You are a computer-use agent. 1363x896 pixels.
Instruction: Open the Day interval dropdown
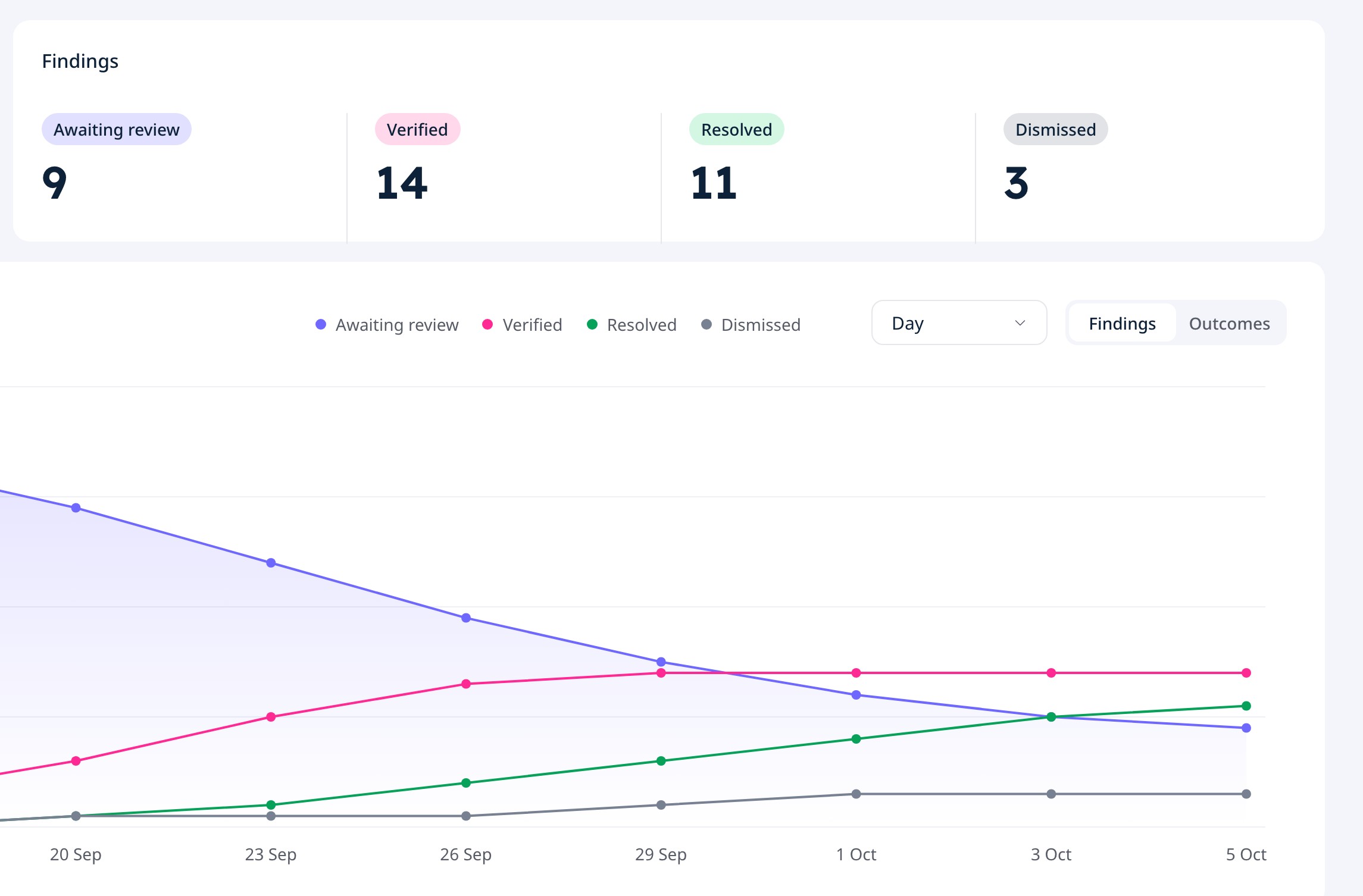[x=959, y=323]
